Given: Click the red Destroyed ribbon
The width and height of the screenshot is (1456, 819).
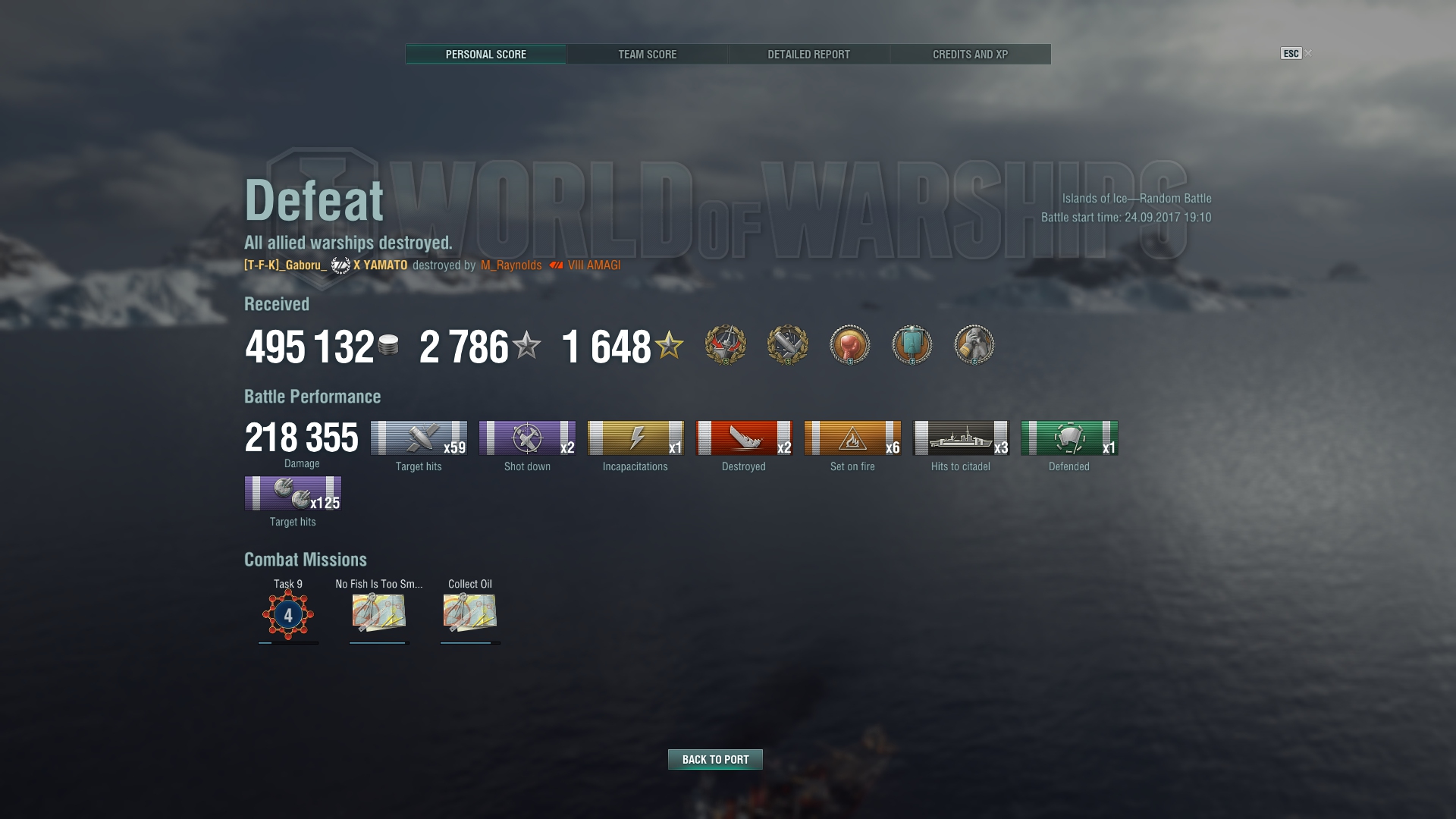Looking at the screenshot, I should [744, 438].
